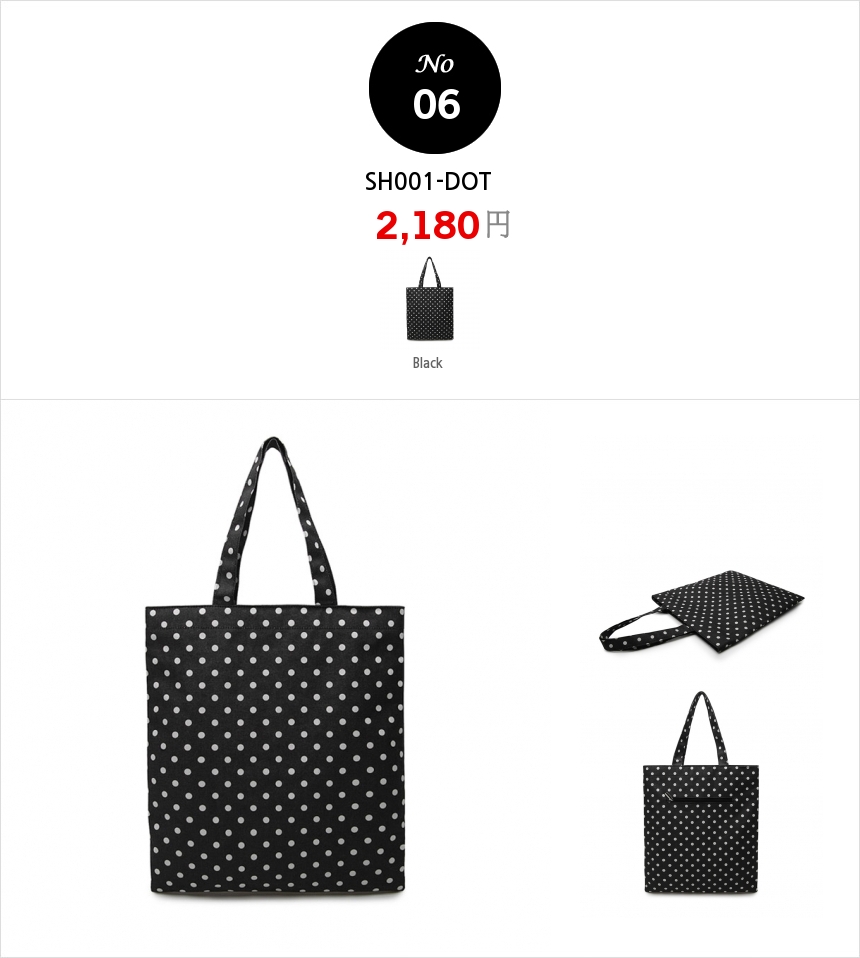Click the yen symbol beside price
The width and height of the screenshot is (860, 958).
498,224
